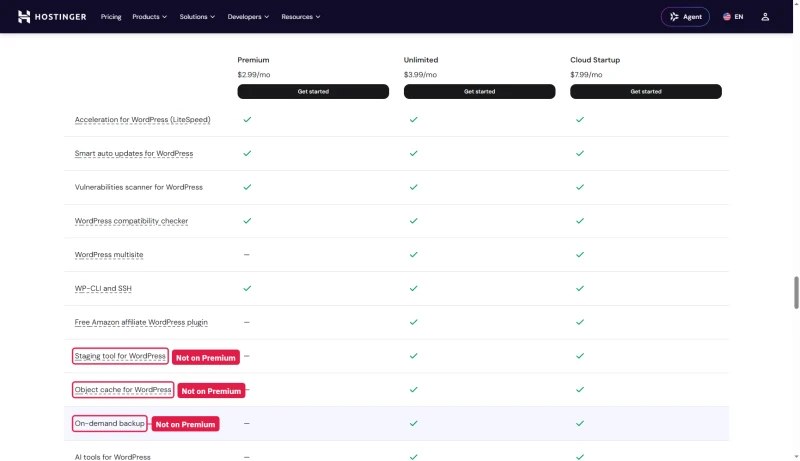Get started with the Unlimited plan
The width and height of the screenshot is (800, 461).
coord(479,91)
